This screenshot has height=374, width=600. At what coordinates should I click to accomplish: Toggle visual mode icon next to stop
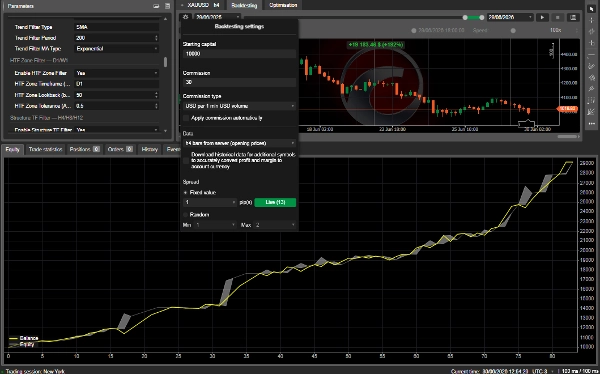[572, 17]
